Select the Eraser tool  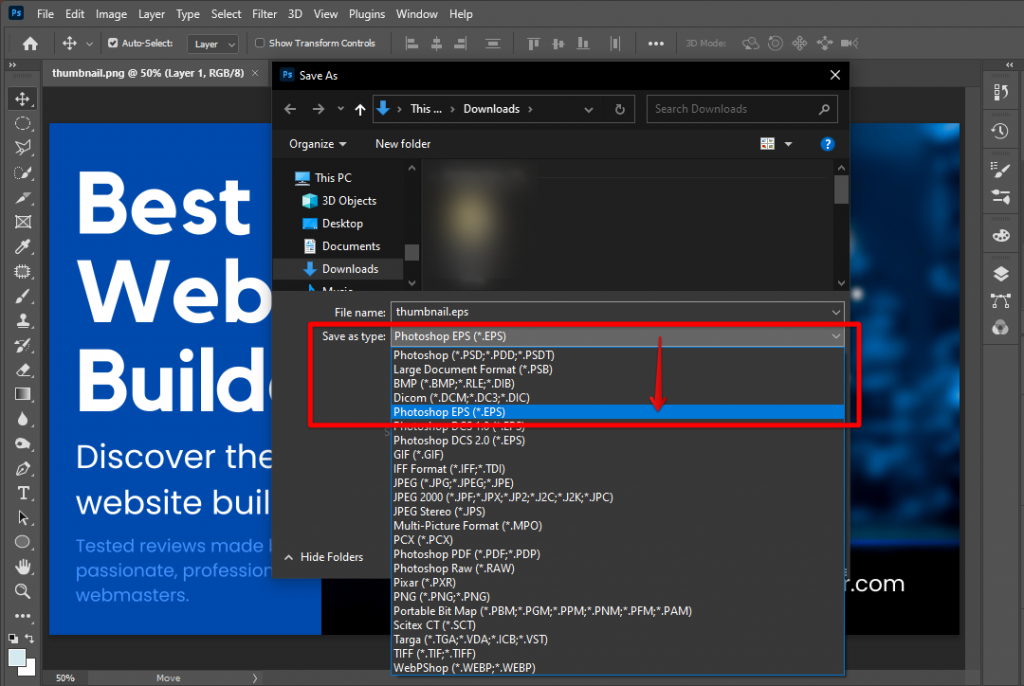coord(22,370)
